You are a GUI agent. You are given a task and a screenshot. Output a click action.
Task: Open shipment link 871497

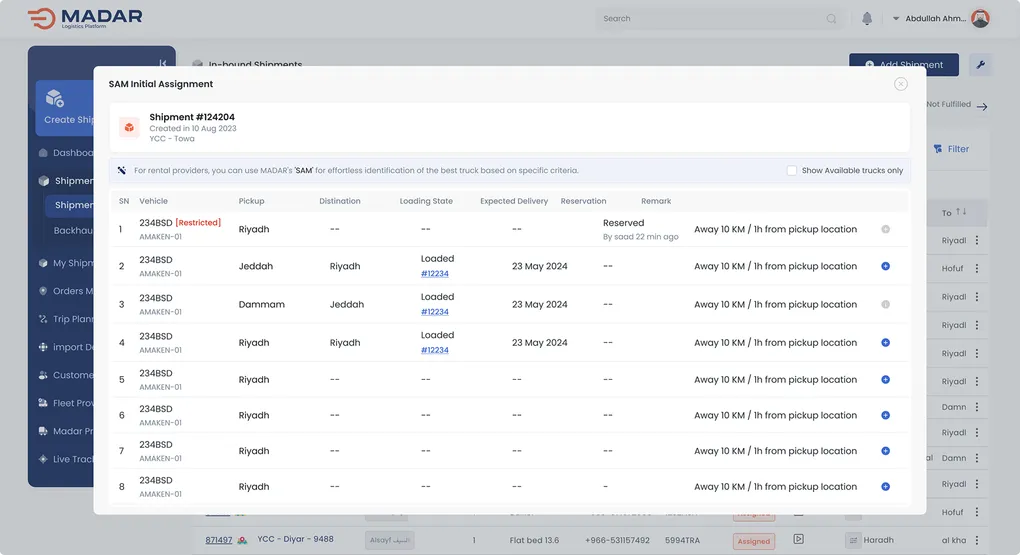point(219,540)
